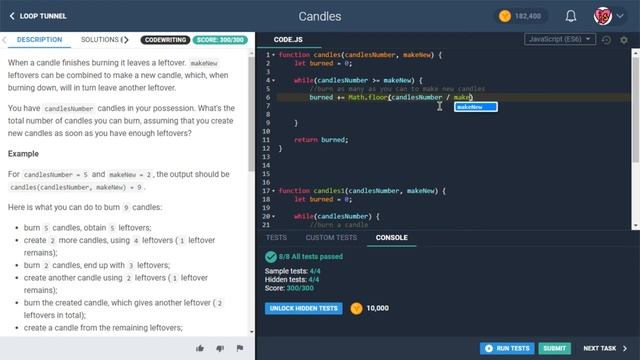Collapse the while loop on line 20
This screenshot has height=360, width=640.
point(273,216)
